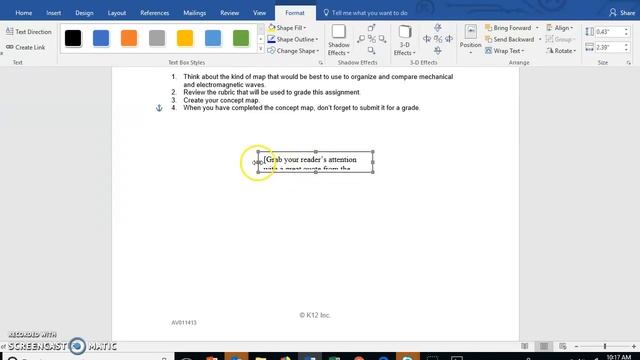This screenshot has width=640, height=360.
Task: Select the gold text box style
Action: pos(185,38)
